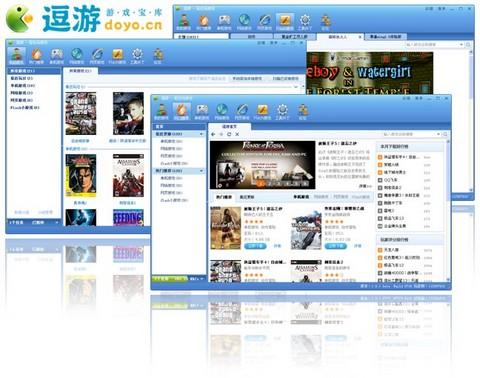Click the search magnifier icon in the front window

click(x=445, y=134)
